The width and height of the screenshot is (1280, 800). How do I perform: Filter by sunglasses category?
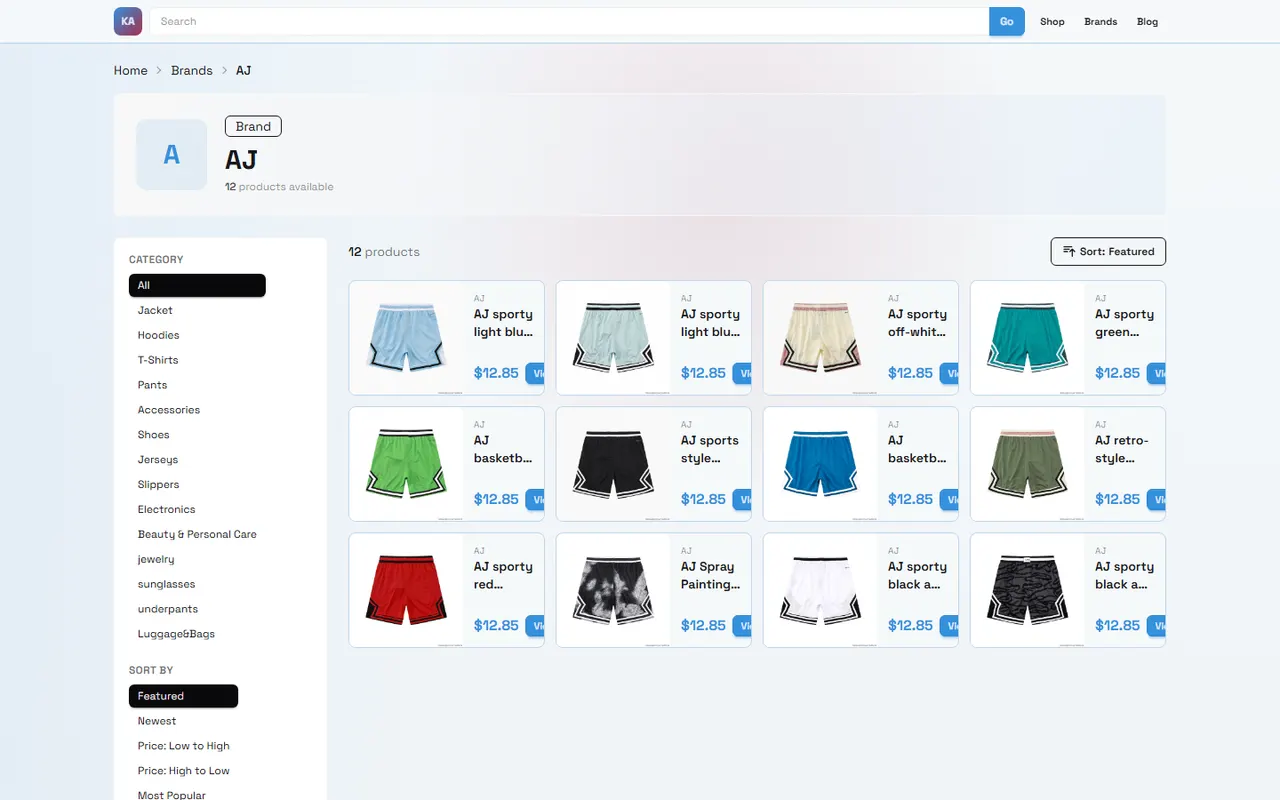pos(166,584)
